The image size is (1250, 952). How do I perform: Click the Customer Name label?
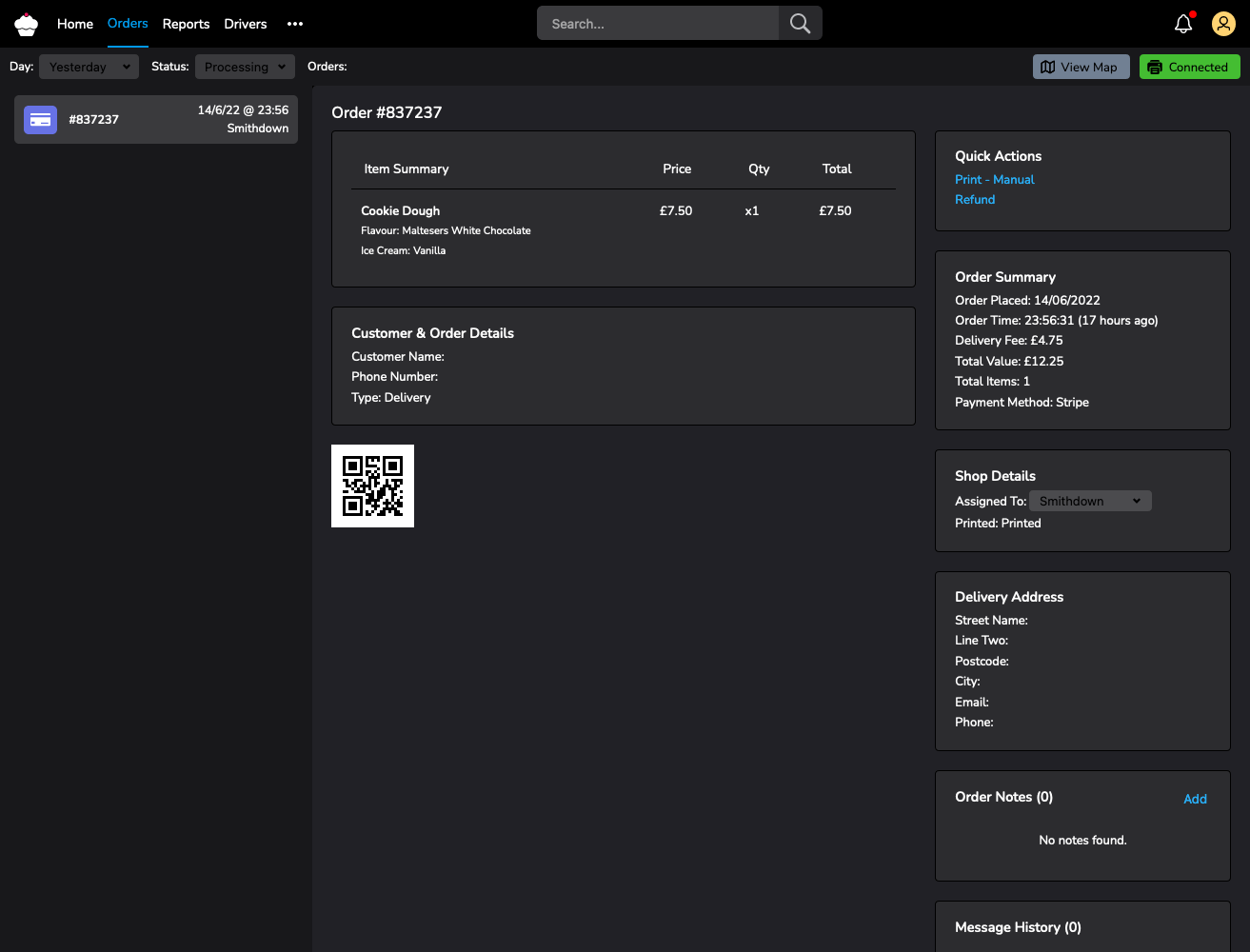(x=398, y=356)
